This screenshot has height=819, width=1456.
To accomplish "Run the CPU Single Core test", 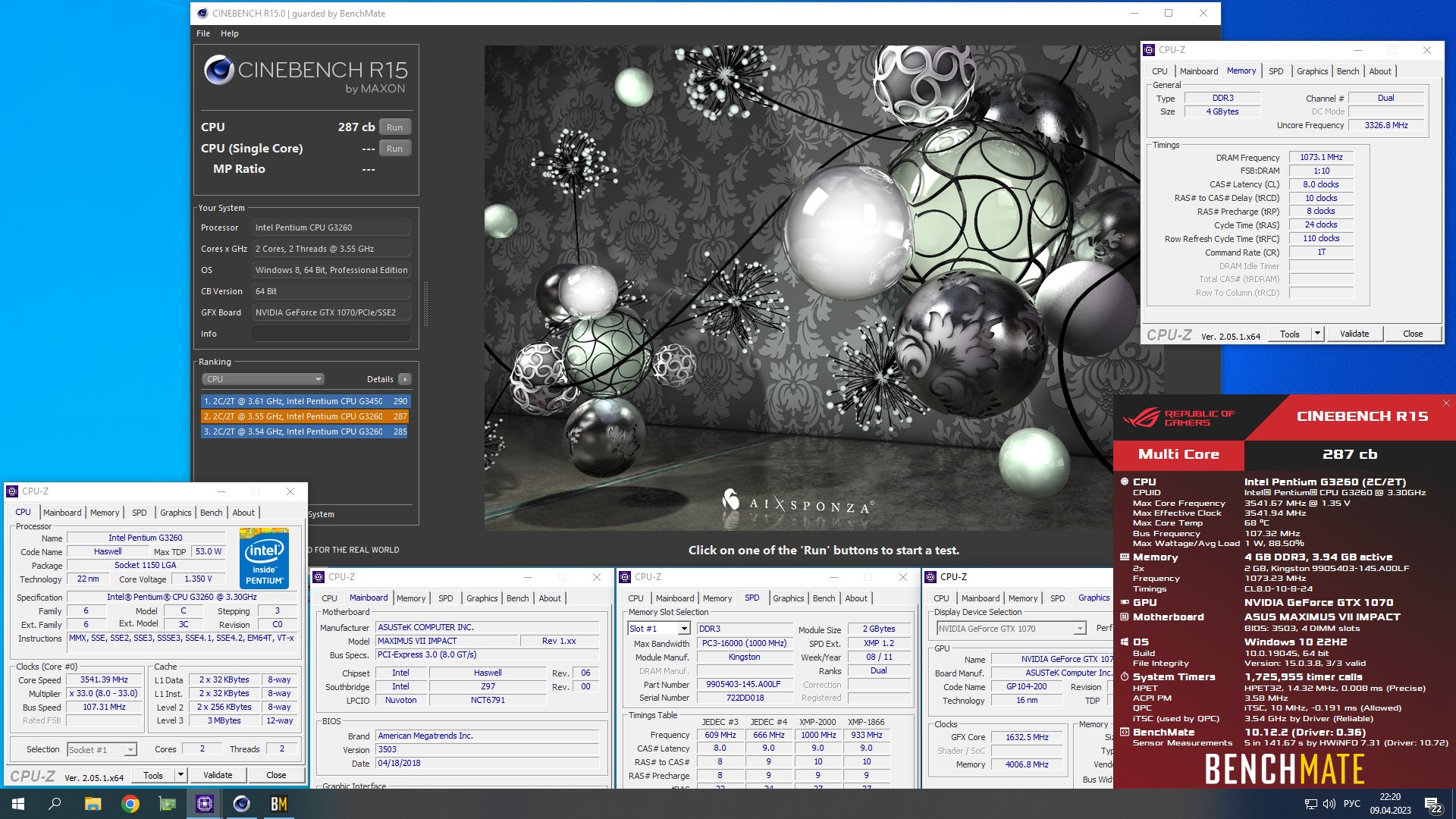I will [x=394, y=149].
